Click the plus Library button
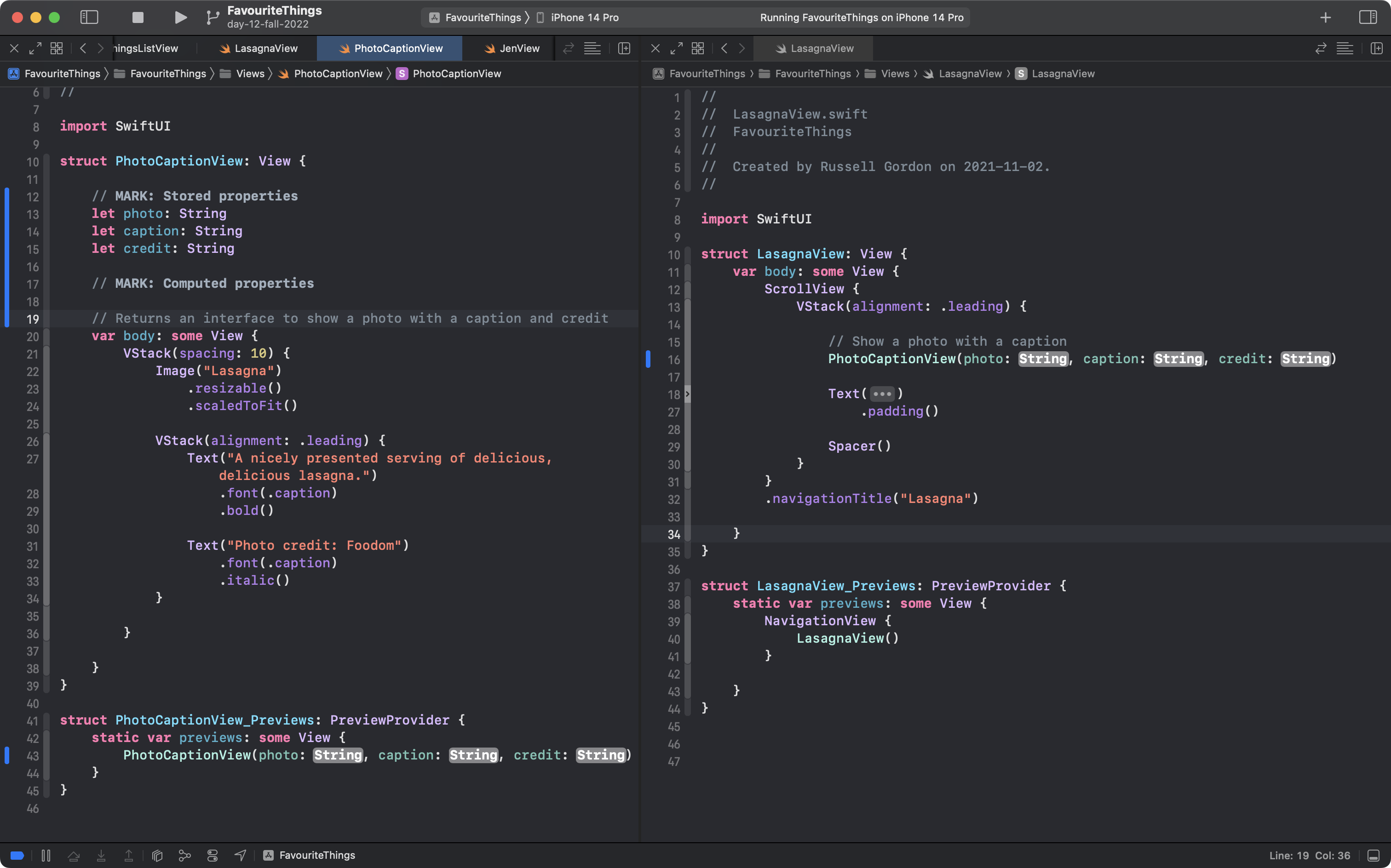 click(1325, 17)
